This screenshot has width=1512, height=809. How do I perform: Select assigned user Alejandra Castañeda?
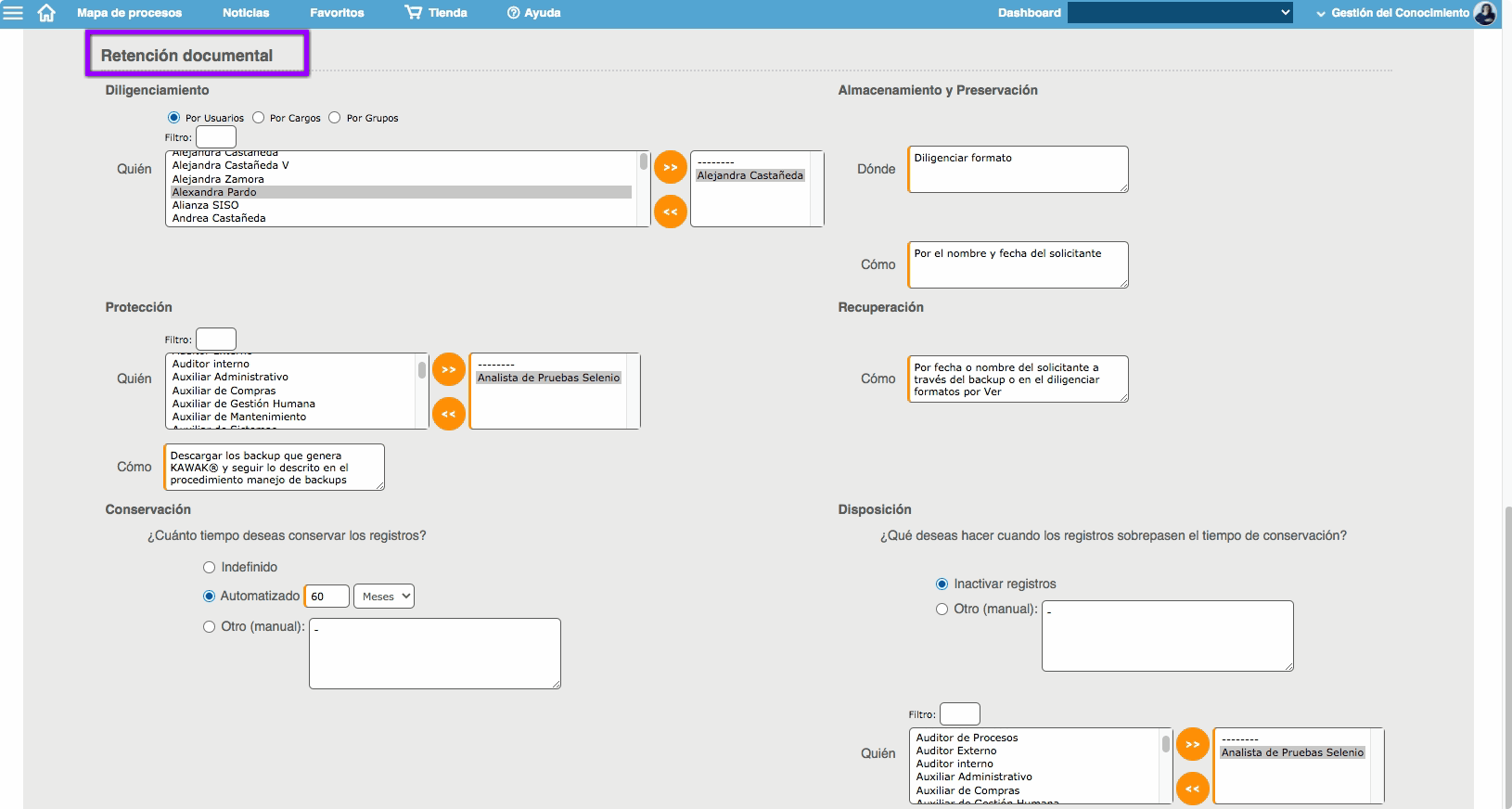point(750,175)
